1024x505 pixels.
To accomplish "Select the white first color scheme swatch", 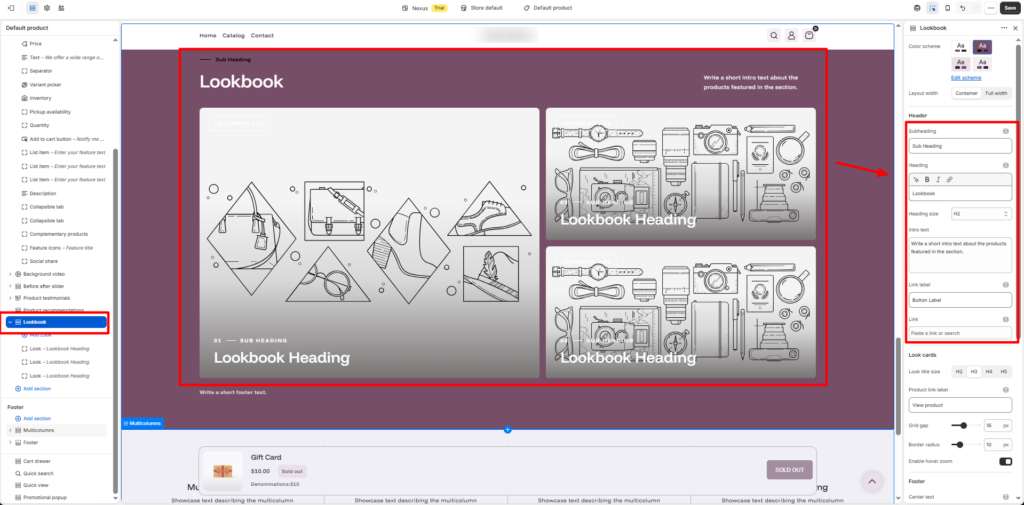I will (x=961, y=47).
